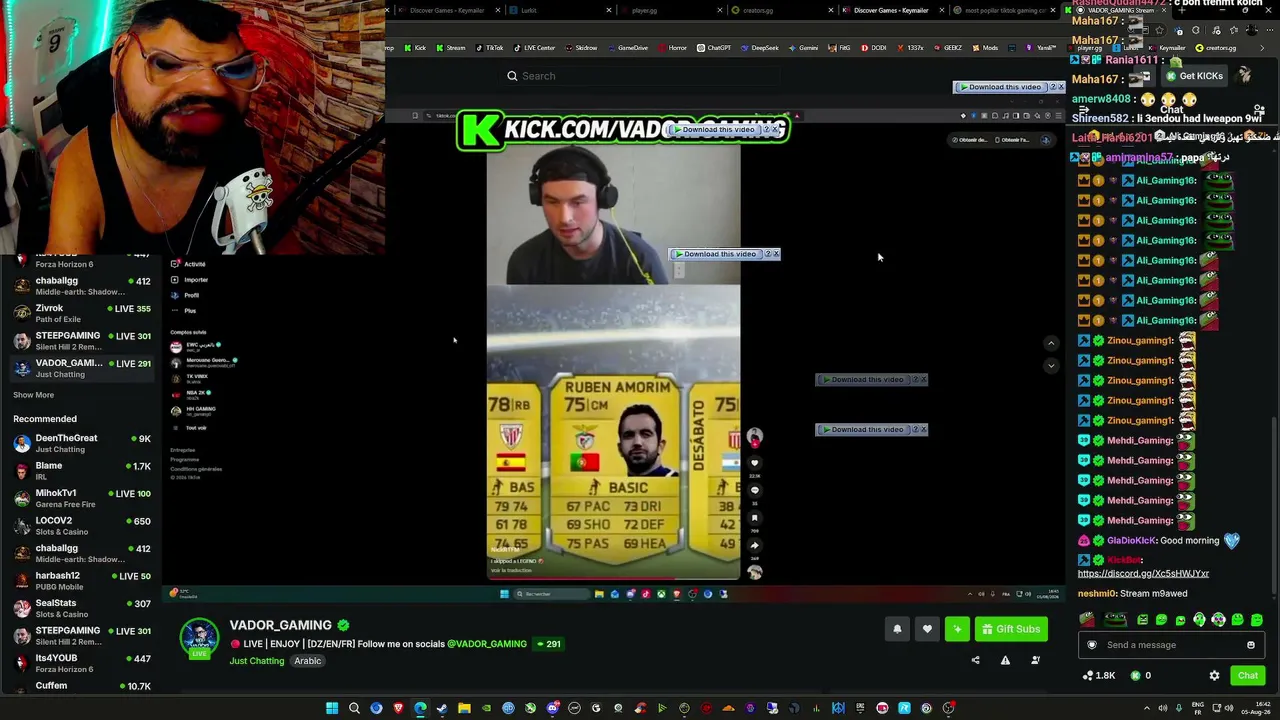Open MihokTv1 Garena Free Fire channel
Image resolution: width=1280 pixels, height=720 pixels.
pos(80,498)
